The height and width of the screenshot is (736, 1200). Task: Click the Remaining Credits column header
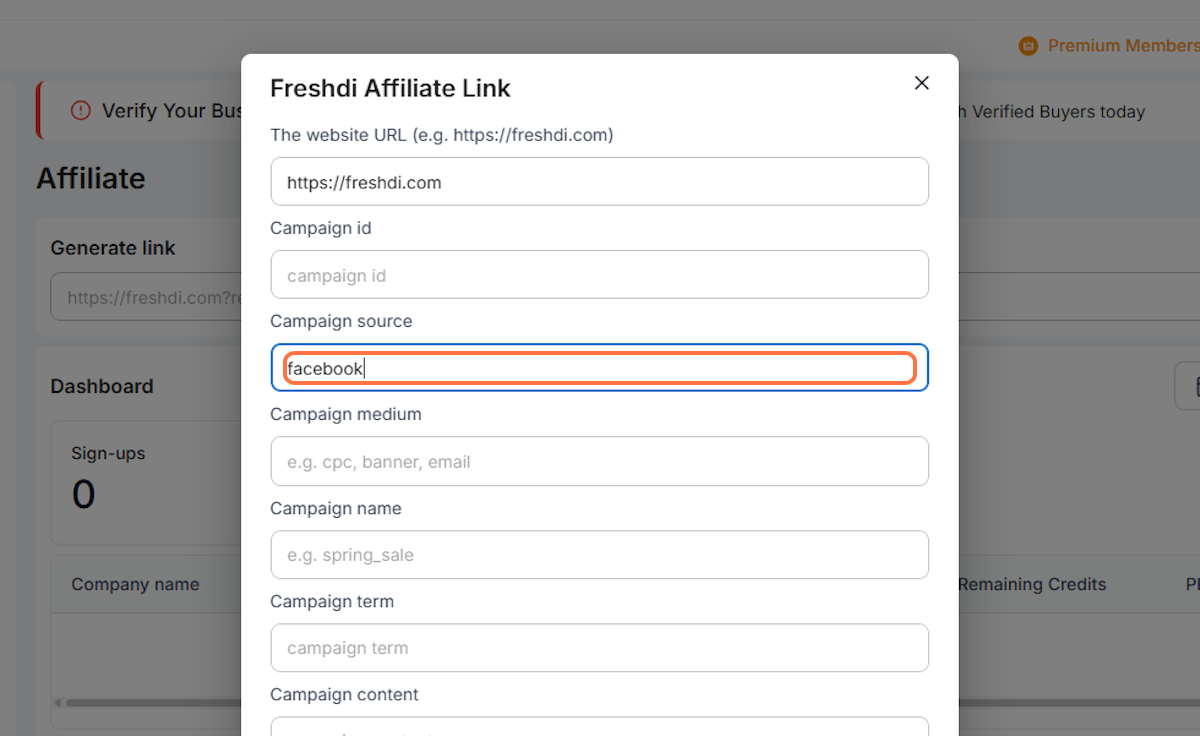click(1032, 584)
